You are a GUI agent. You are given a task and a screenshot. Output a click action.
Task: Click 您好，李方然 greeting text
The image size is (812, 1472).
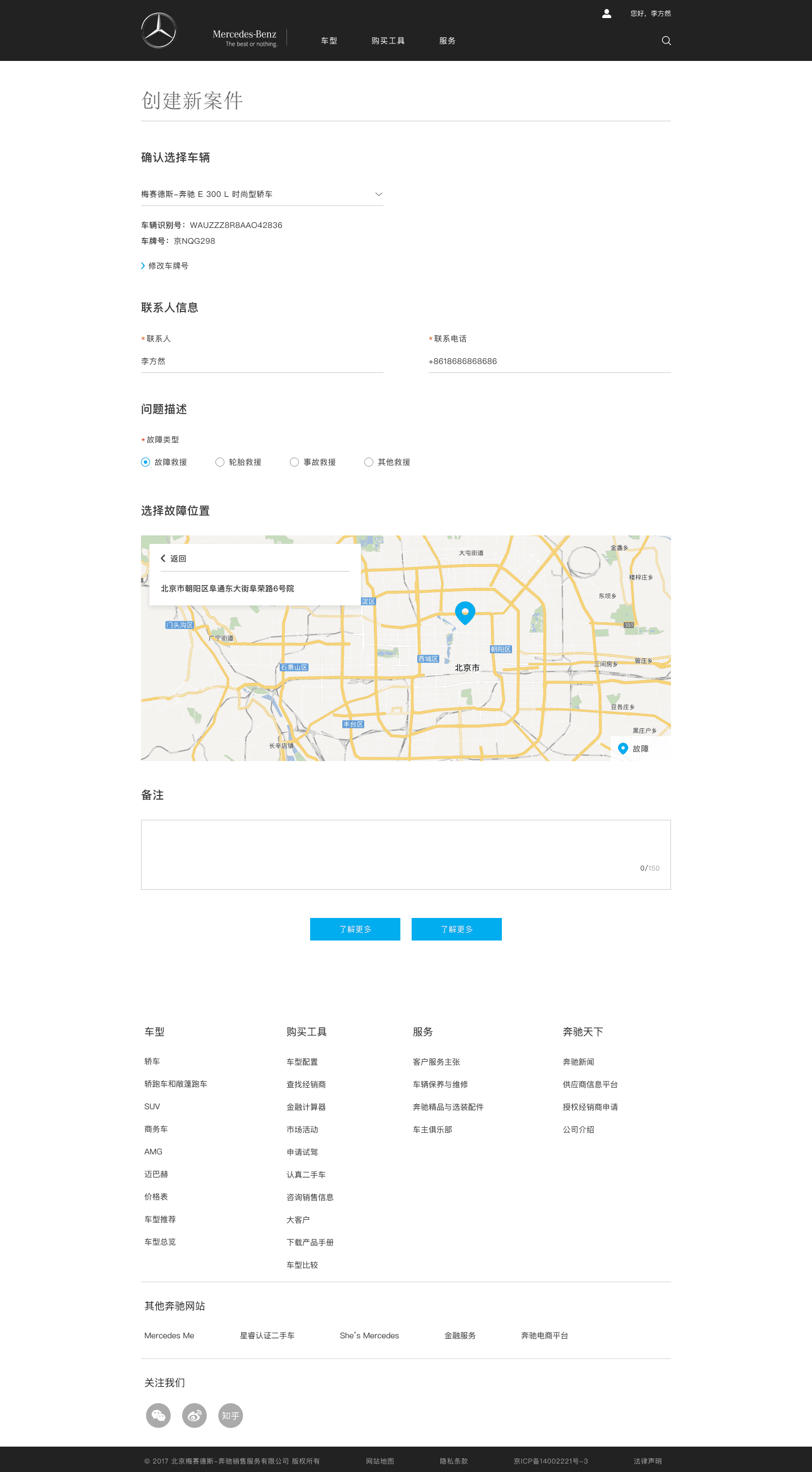pyautogui.click(x=650, y=13)
